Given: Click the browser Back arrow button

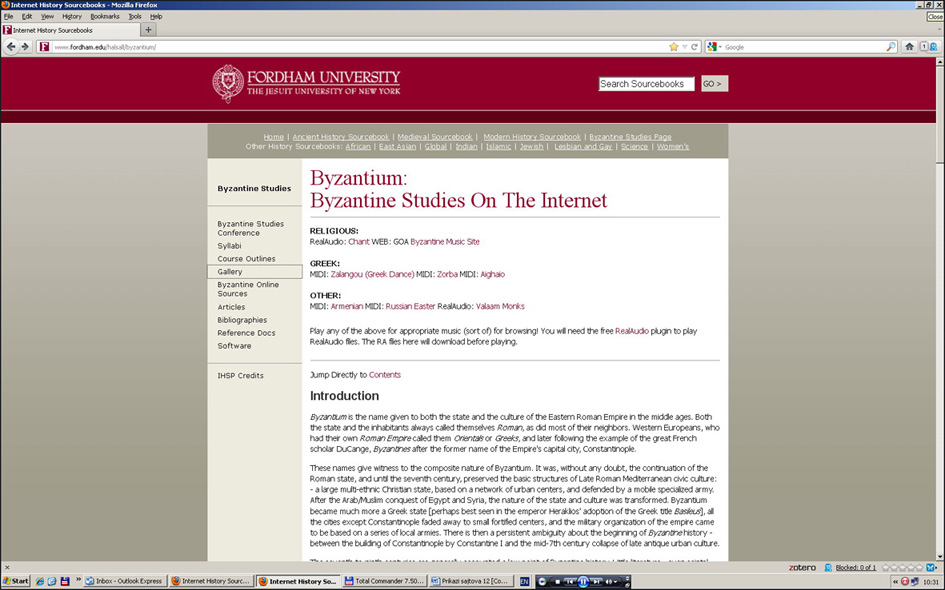Looking at the screenshot, I should [x=11, y=47].
